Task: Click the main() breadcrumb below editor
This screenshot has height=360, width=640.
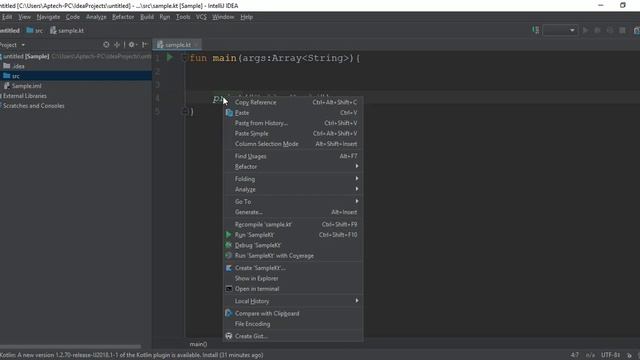Action: point(198,344)
